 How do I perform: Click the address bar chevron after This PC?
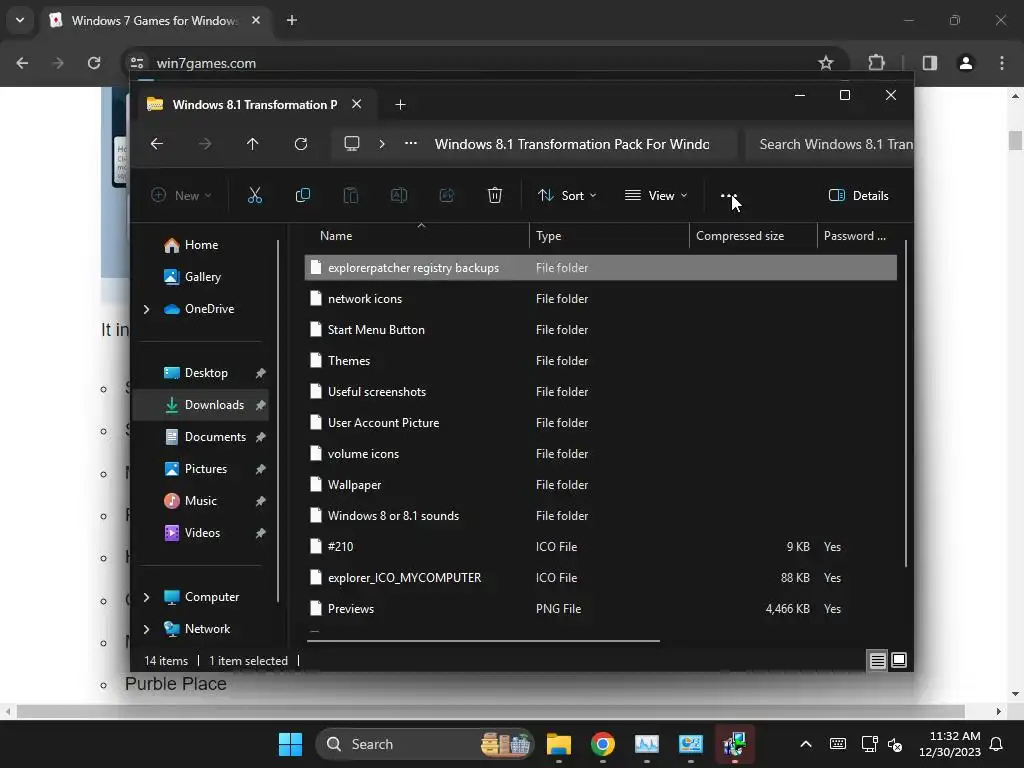[x=382, y=144]
